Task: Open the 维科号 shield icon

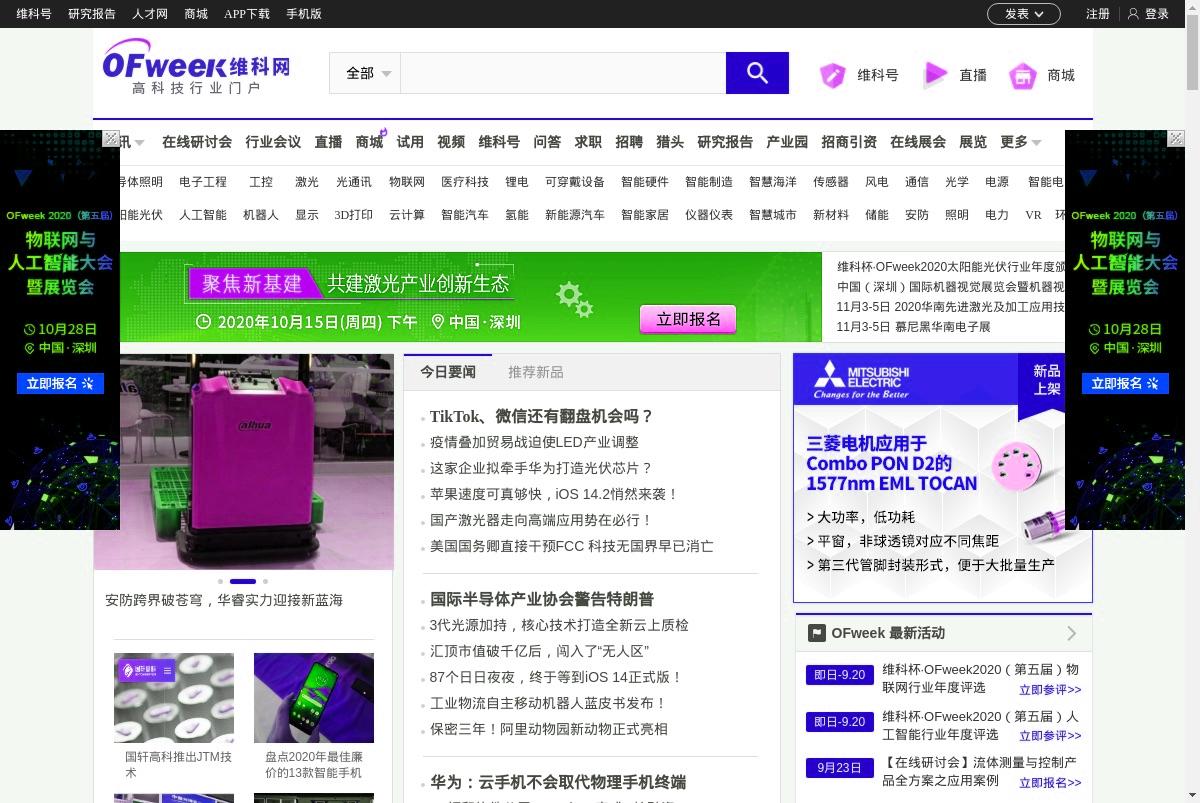Action: click(833, 75)
